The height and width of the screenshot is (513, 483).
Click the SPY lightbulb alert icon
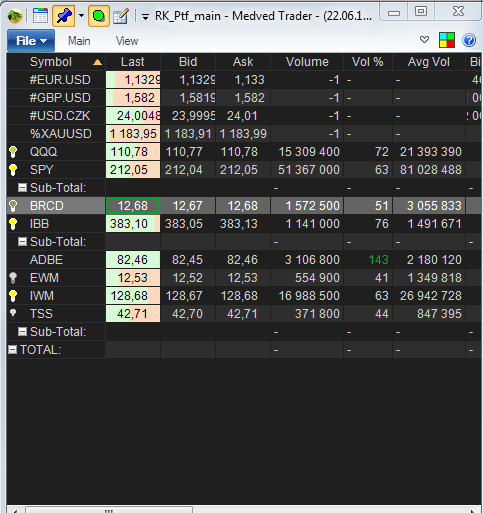point(13,170)
